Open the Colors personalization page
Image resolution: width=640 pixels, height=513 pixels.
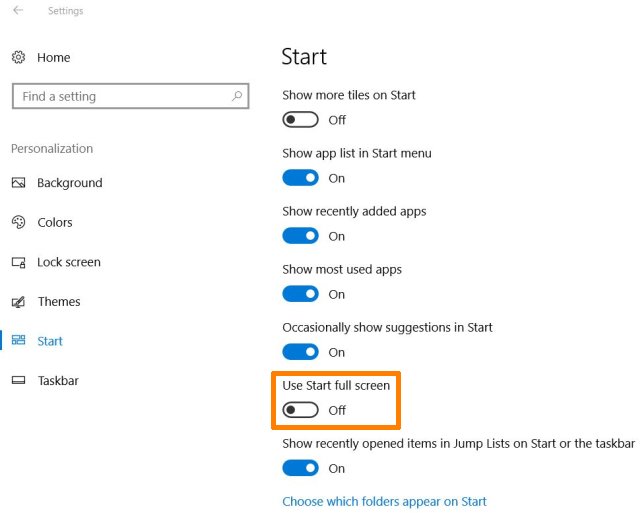[55, 222]
